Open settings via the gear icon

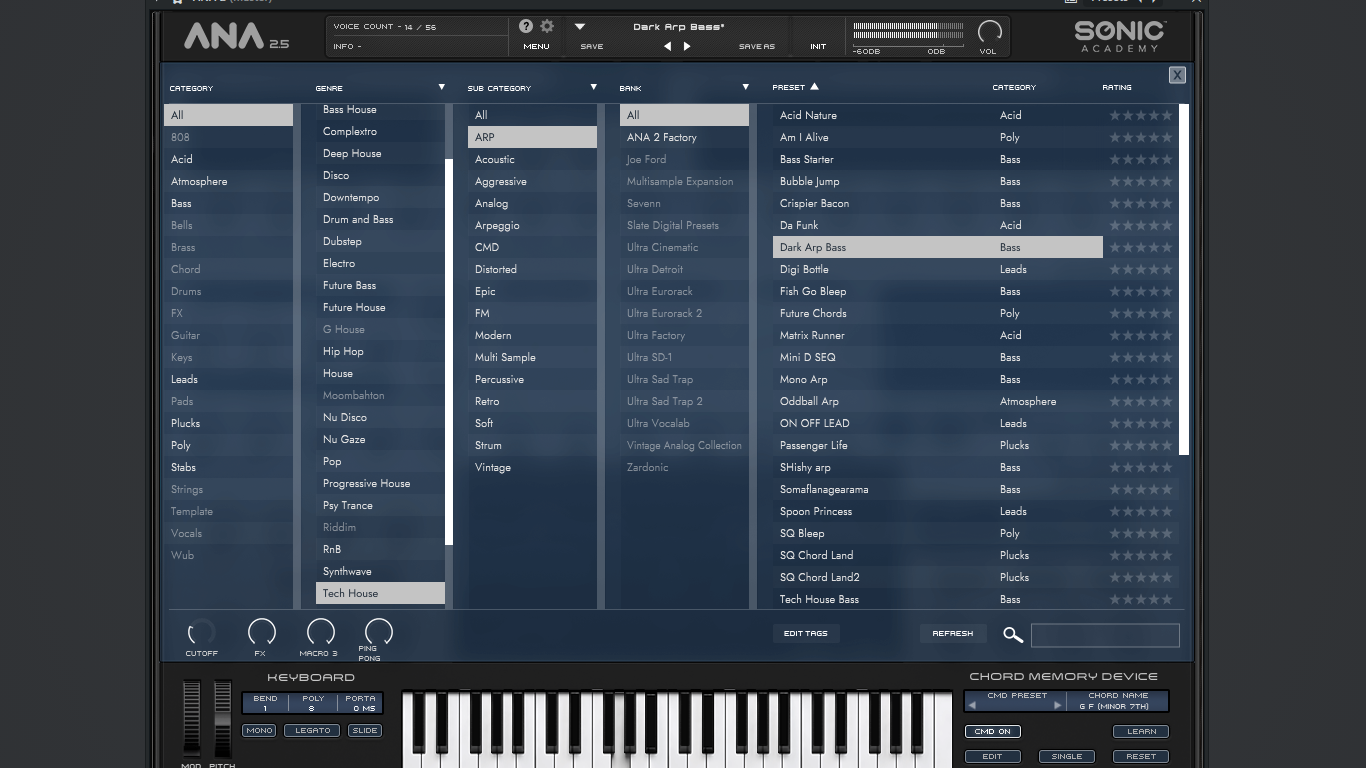click(547, 27)
